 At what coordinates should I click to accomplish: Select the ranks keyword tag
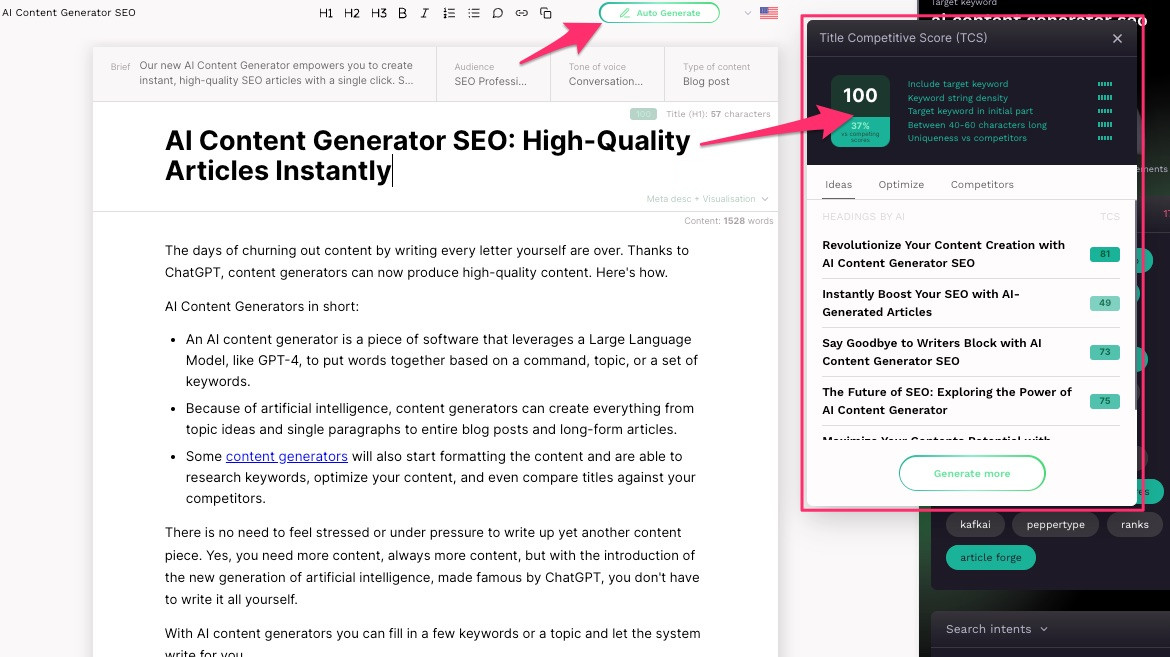tap(1134, 525)
